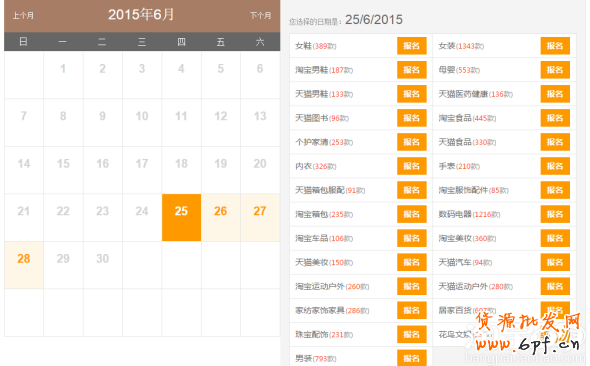Viewport: 590px width, 366px height.
Task: Sign up for 天猫箱包服配(91款)
Action: (x=412, y=190)
